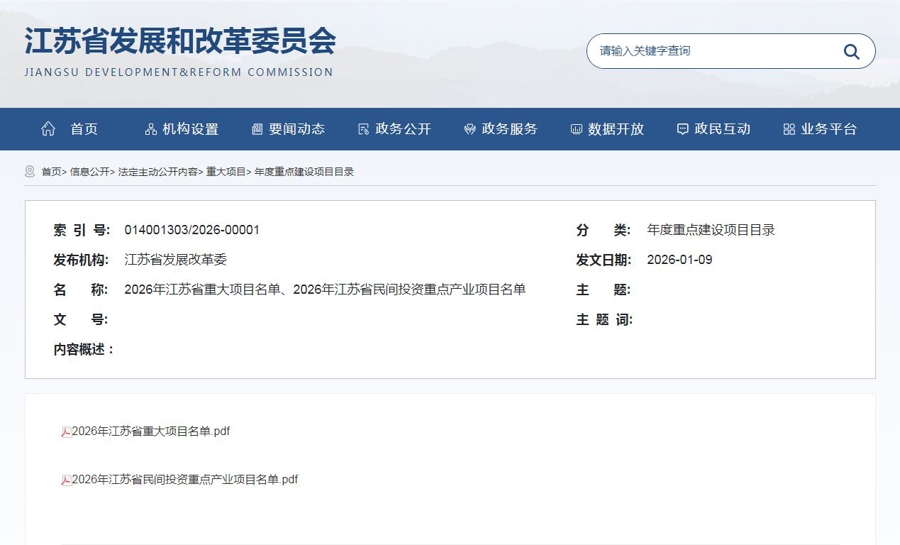
Task: Click the 政务公开 icon in navbar
Action: [363, 129]
